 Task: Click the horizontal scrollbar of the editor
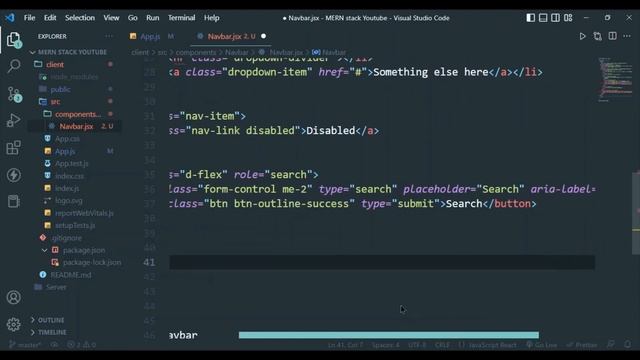[389, 335]
